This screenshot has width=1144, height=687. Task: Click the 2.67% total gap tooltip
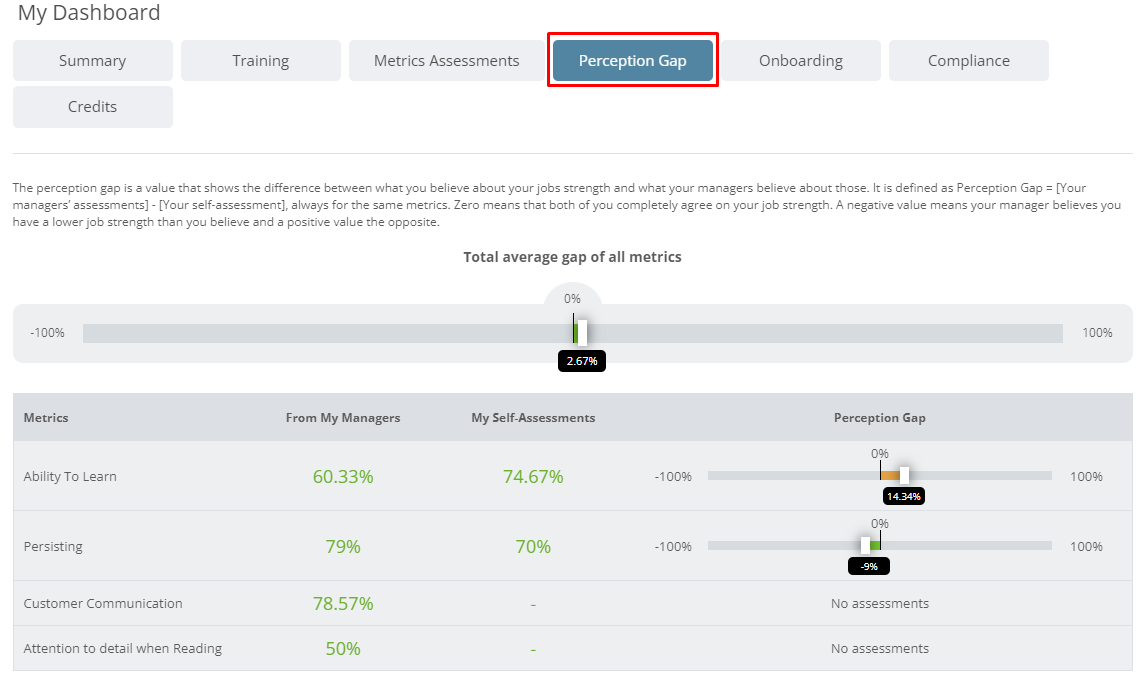pos(581,361)
